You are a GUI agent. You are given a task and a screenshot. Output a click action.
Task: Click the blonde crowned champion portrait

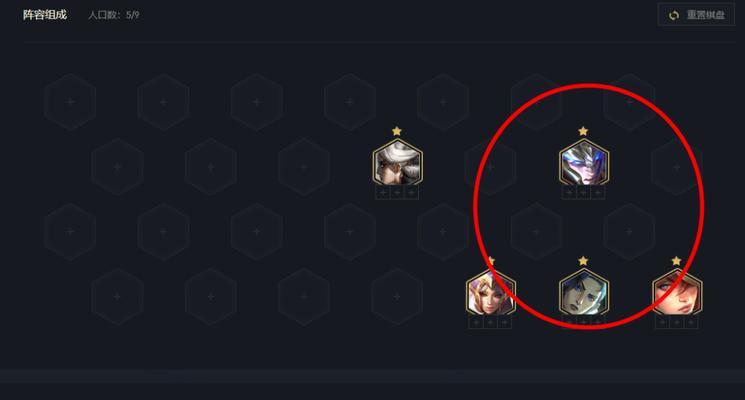[490, 292]
